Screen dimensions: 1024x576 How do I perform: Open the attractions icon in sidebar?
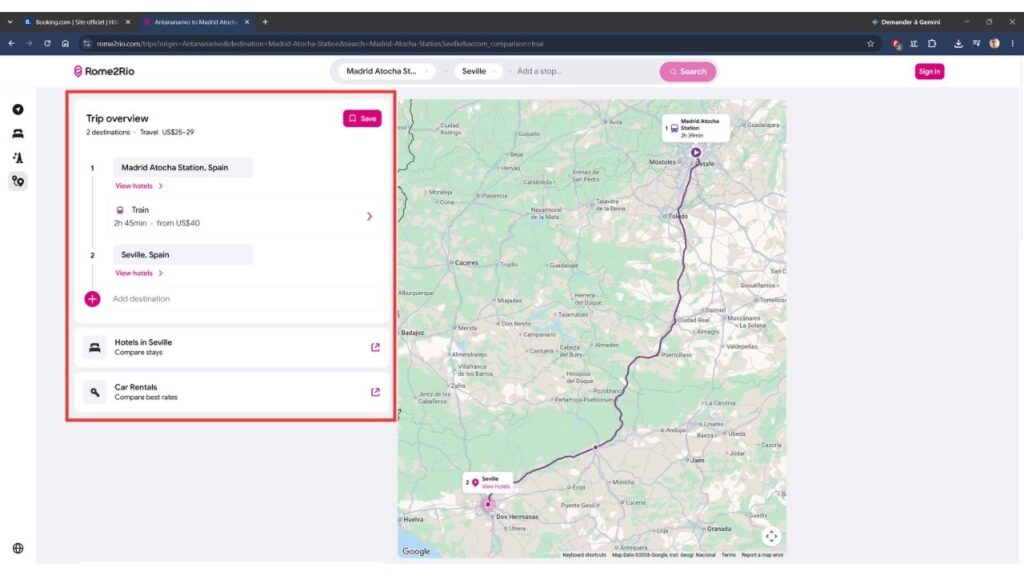(18, 157)
